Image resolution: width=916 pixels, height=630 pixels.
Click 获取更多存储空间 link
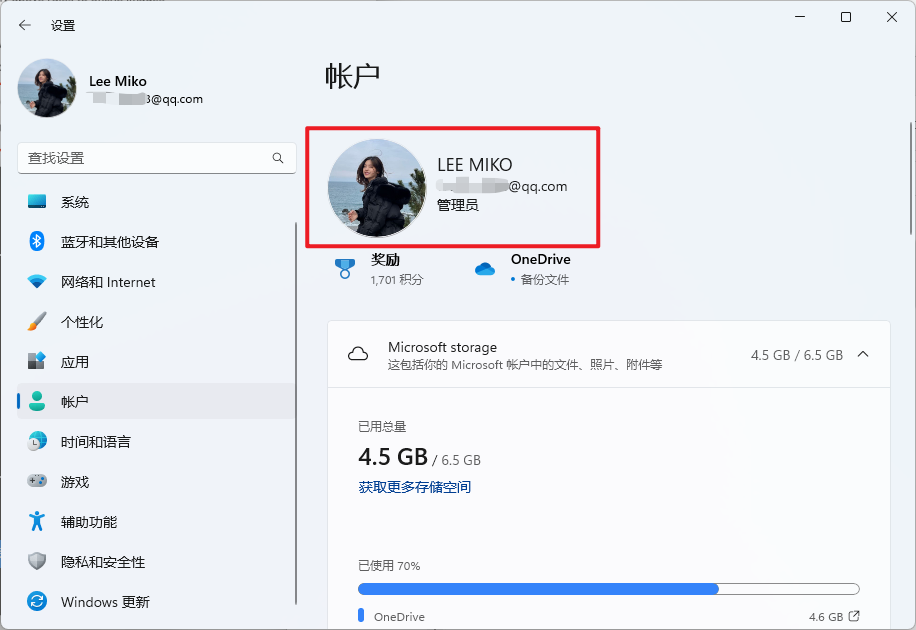click(414, 487)
